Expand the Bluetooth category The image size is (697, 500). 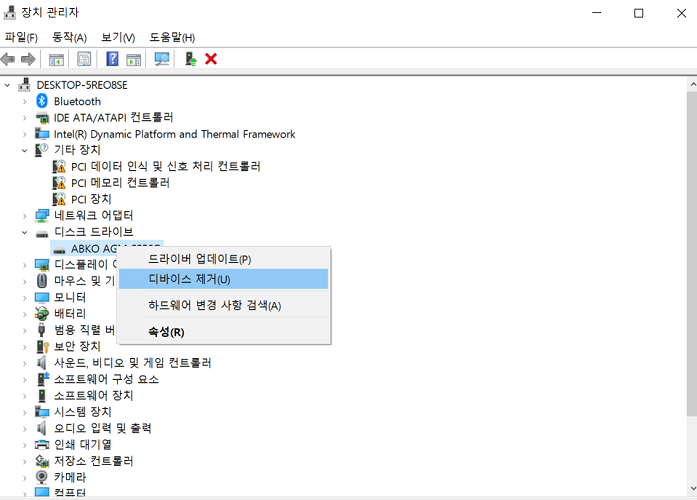tap(25, 101)
